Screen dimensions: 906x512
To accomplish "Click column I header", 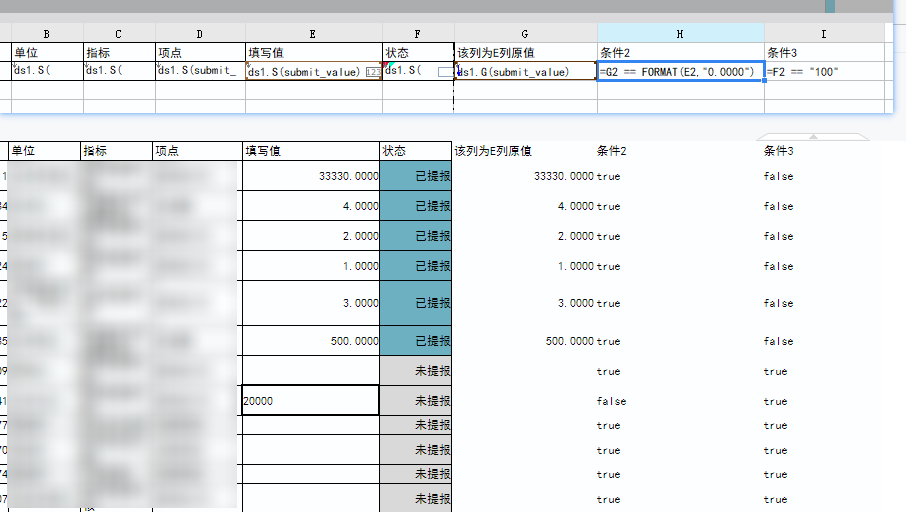I will [823, 34].
